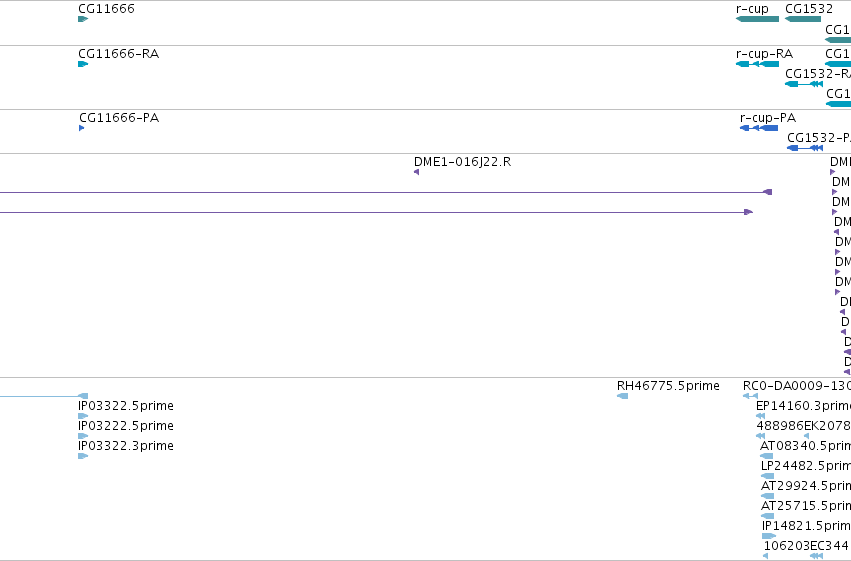This screenshot has width=851, height=561.
Task: Click the AT29924.5prime EST glyph
Action: coord(767,496)
